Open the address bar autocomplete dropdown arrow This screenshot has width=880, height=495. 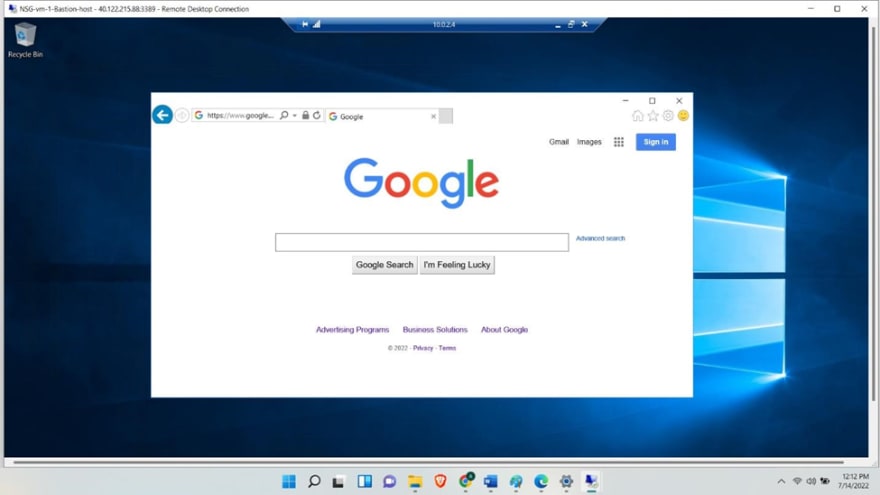(x=295, y=116)
